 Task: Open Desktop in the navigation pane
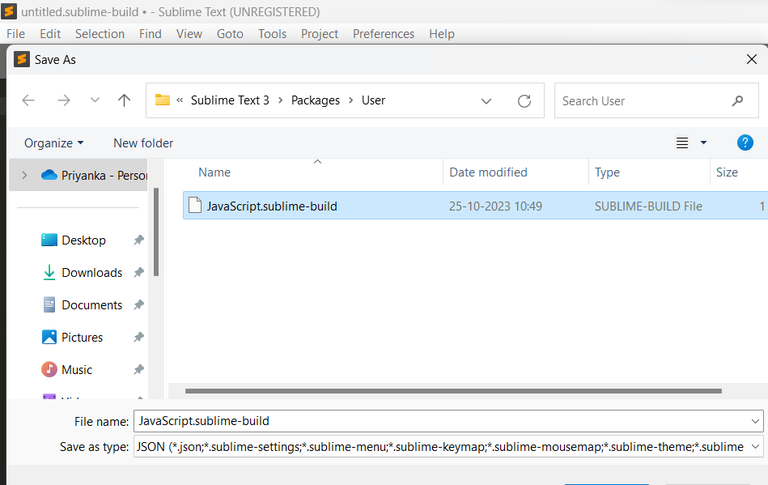84,240
